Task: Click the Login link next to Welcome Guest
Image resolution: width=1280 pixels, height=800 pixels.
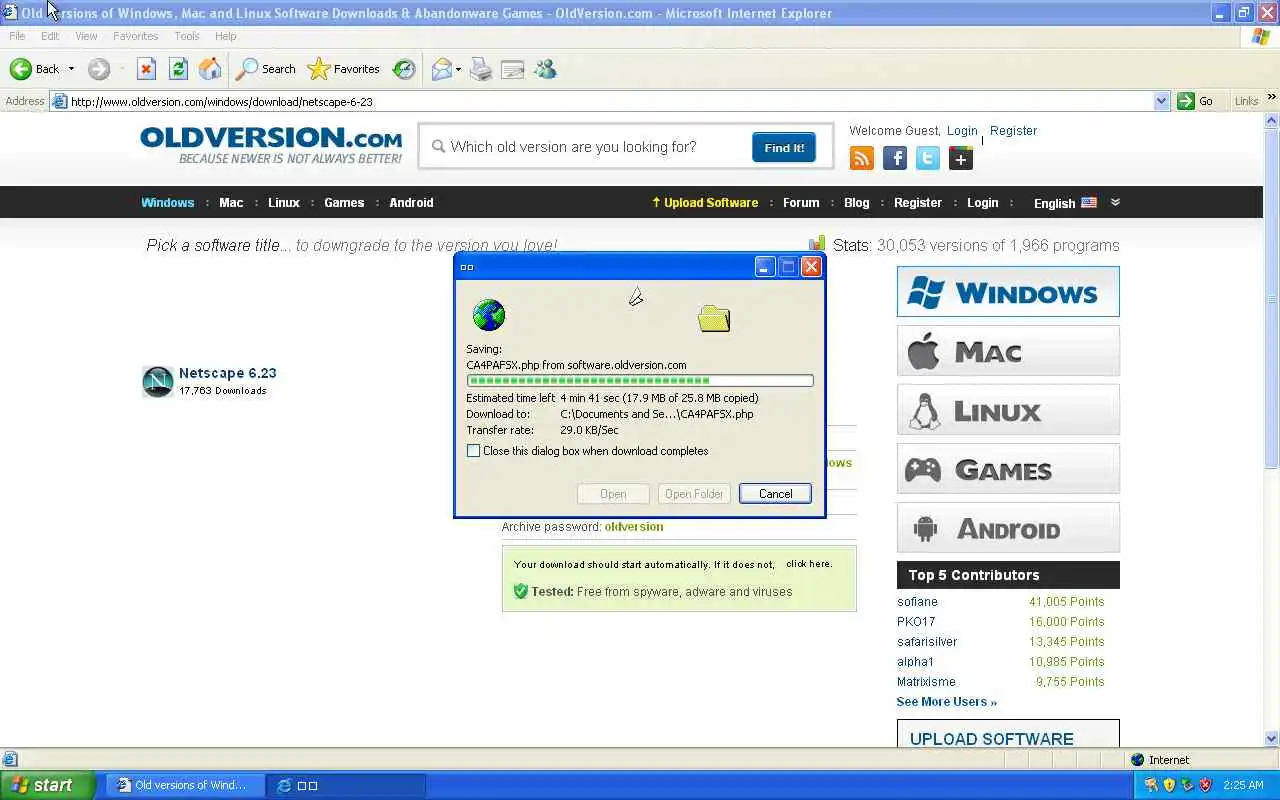Action: [962, 131]
